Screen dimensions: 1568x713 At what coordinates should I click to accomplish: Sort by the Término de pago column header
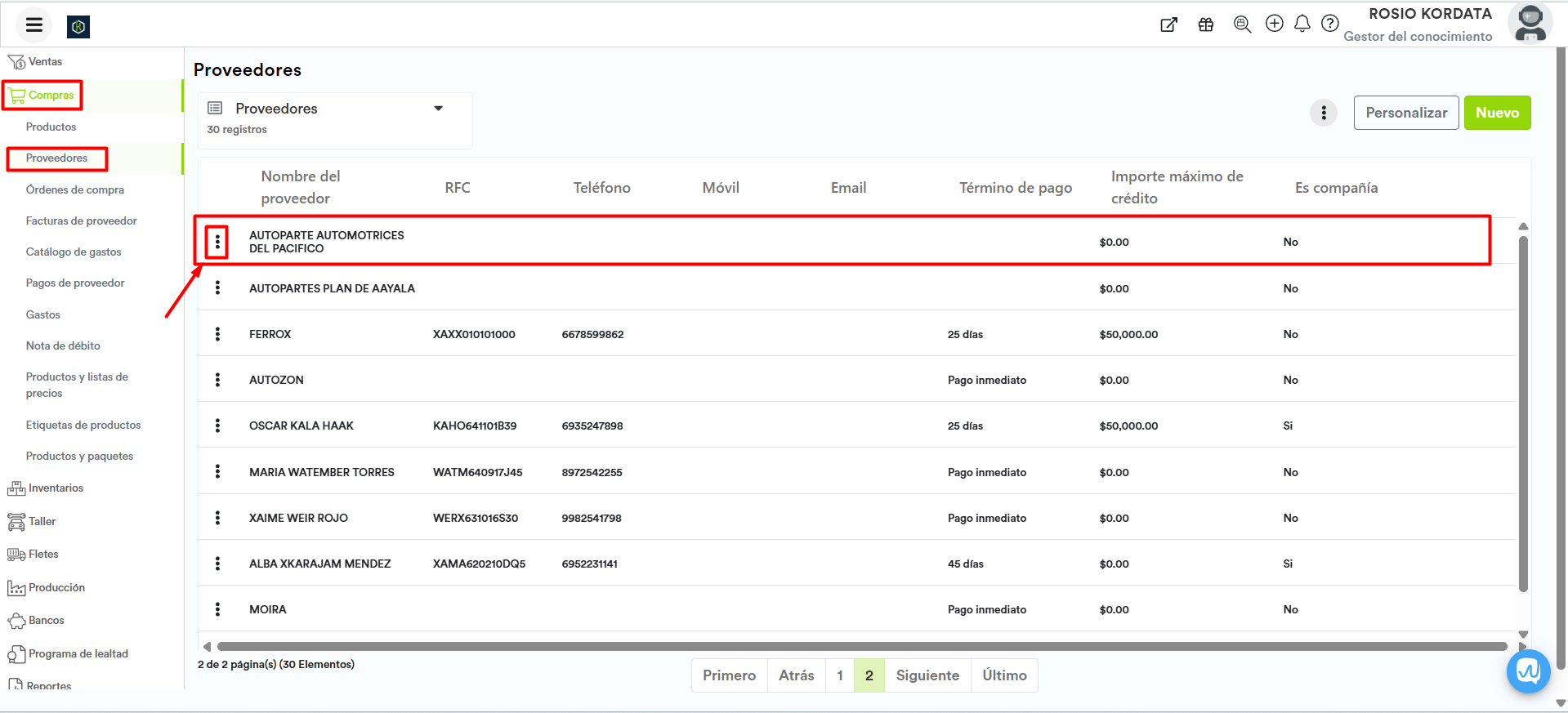tap(1015, 188)
